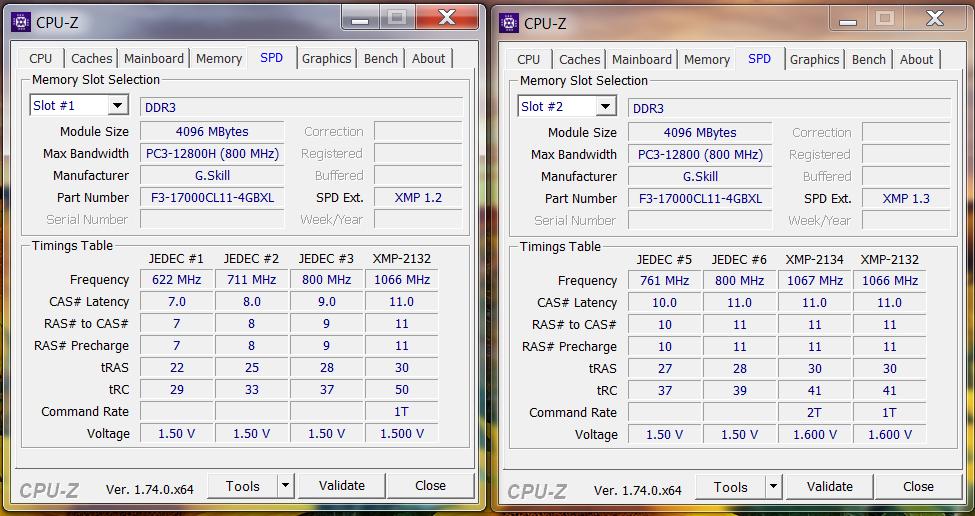This screenshot has width=975, height=516.
Task: Click the CPU-Z icon in right window title bar
Action: tap(508, 22)
